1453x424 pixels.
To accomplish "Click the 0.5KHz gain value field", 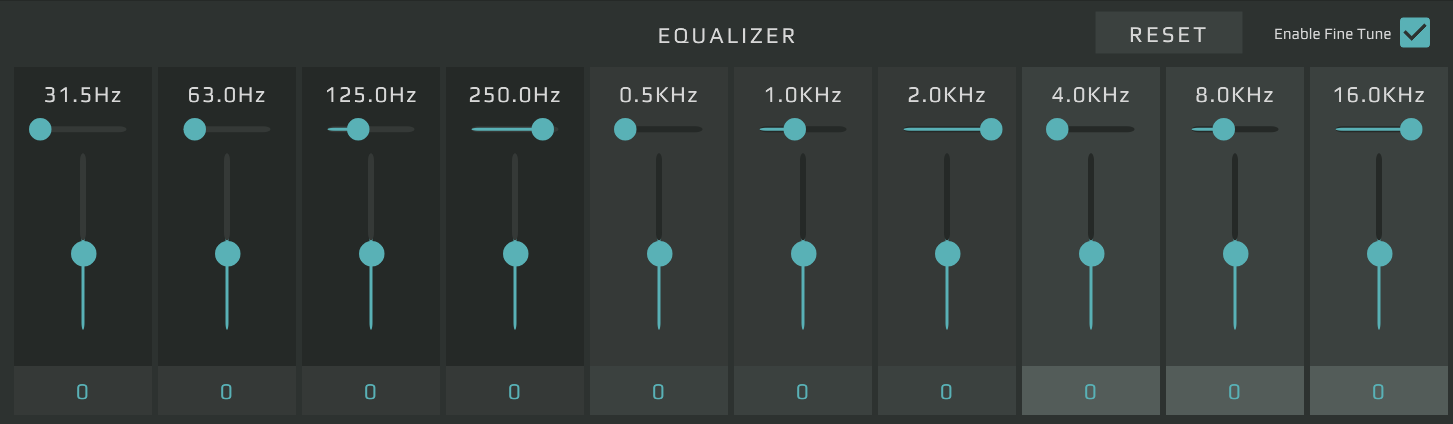I will click(x=659, y=391).
